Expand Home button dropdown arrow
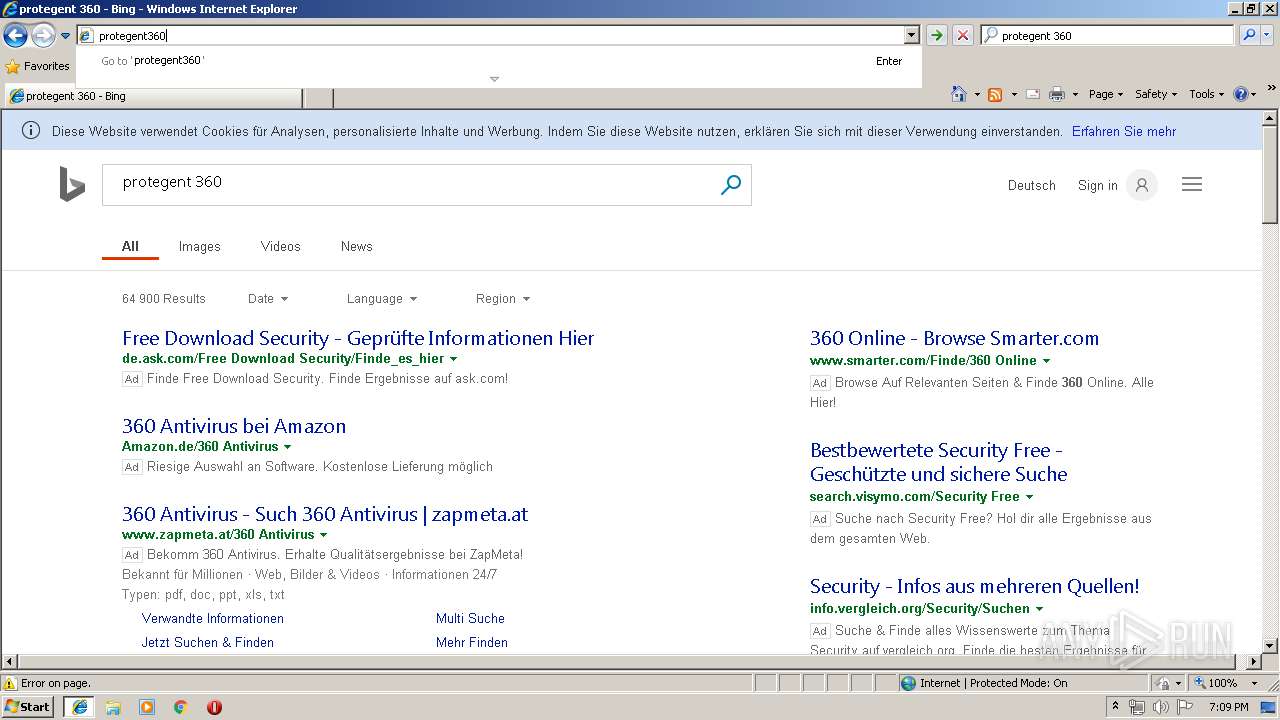Image resolution: width=1280 pixels, height=720 pixels. [975, 95]
